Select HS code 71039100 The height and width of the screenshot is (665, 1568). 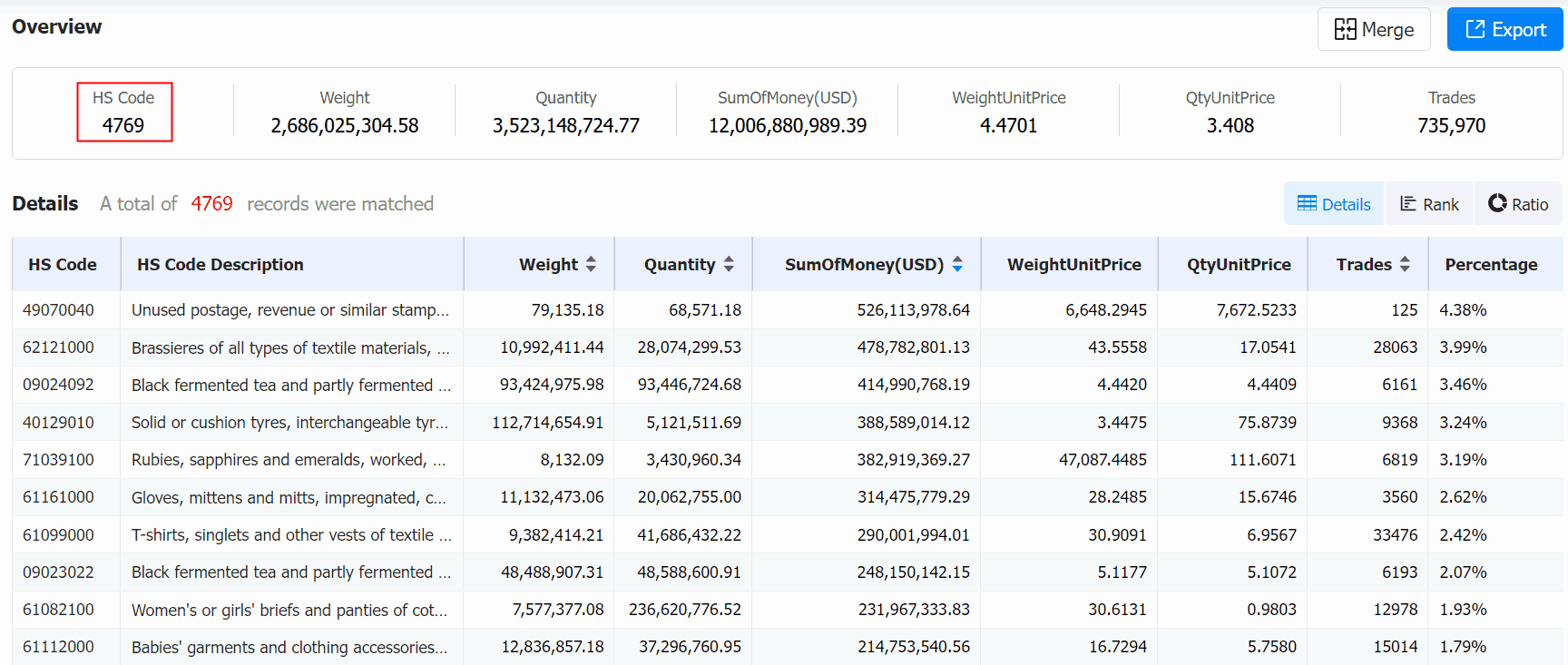(58, 460)
